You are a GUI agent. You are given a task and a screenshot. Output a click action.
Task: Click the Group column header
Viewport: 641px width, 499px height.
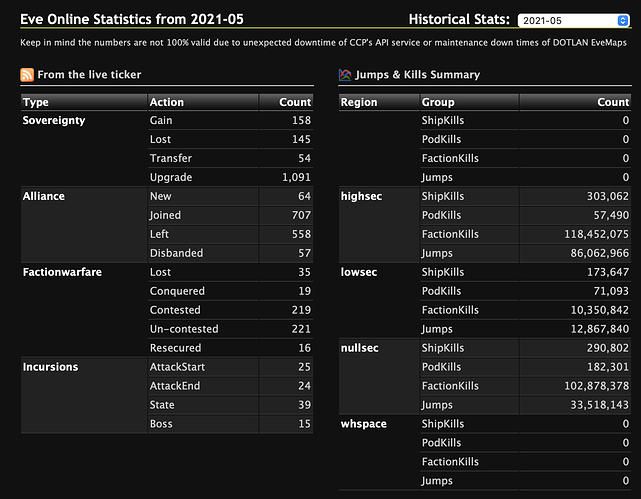pos(469,102)
